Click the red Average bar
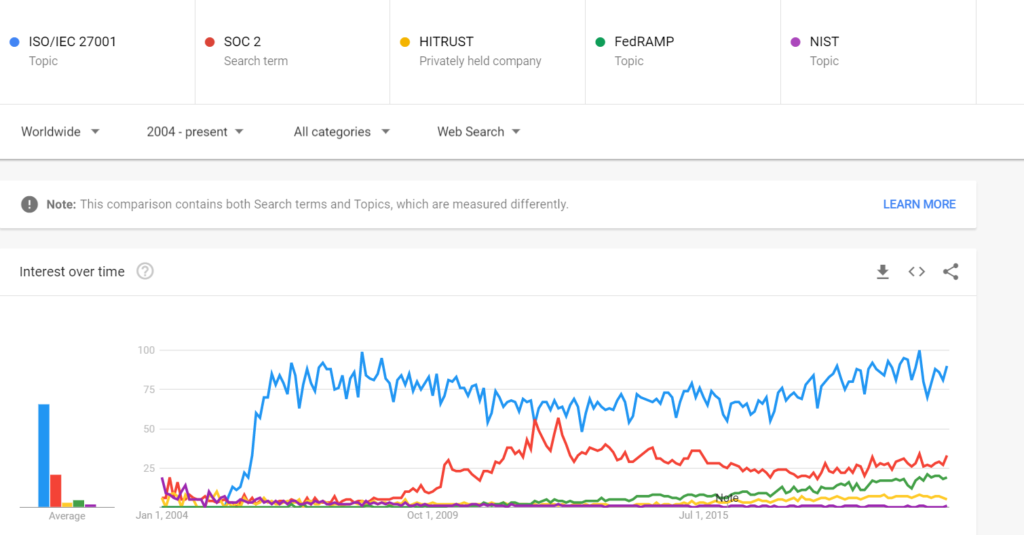The height and width of the screenshot is (535, 1024). pos(56,491)
